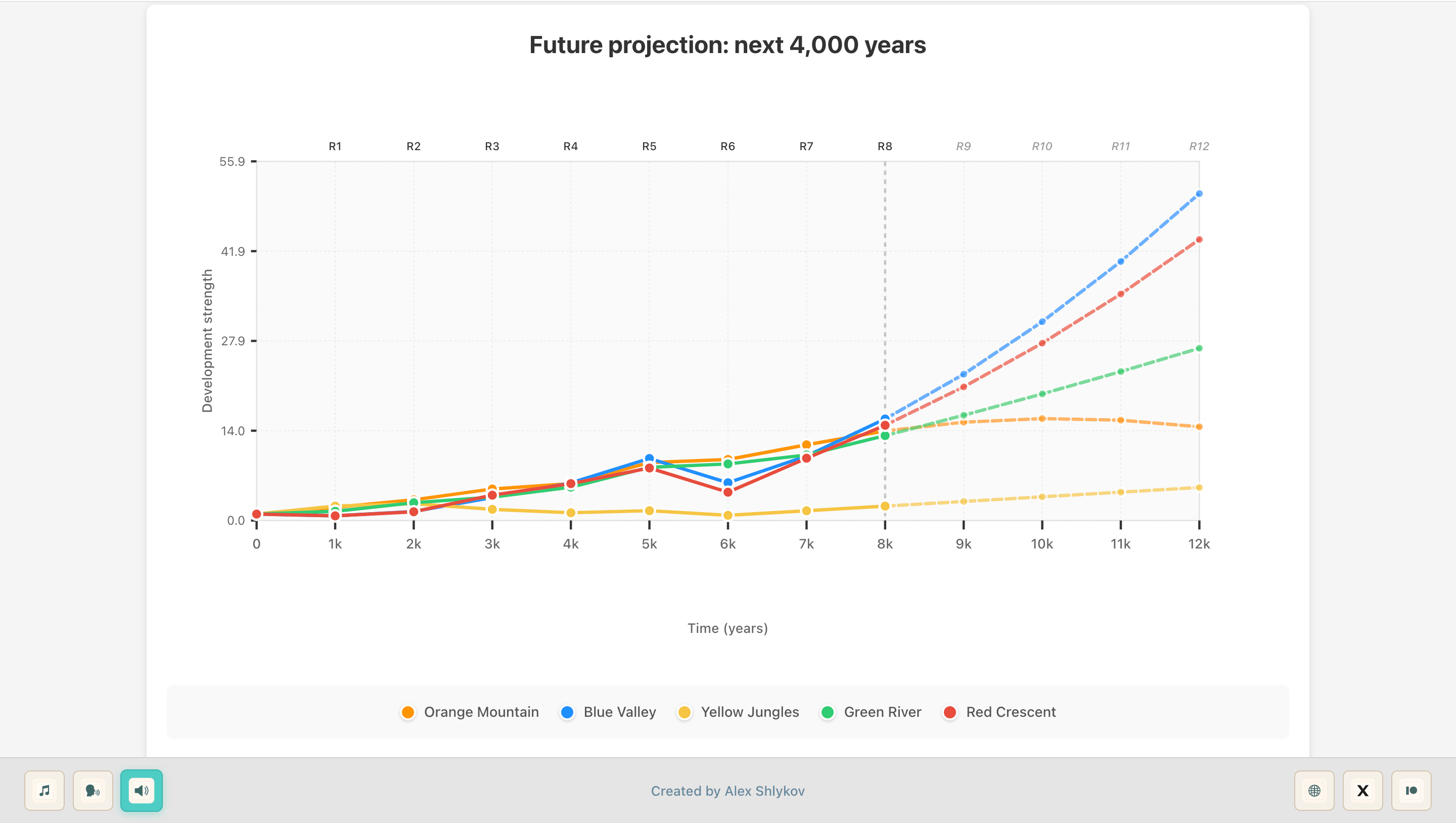This screenshot has height=823, width=1456.
Task: Select Red Crescent in the legend
Action: (x=1010, y=712)
